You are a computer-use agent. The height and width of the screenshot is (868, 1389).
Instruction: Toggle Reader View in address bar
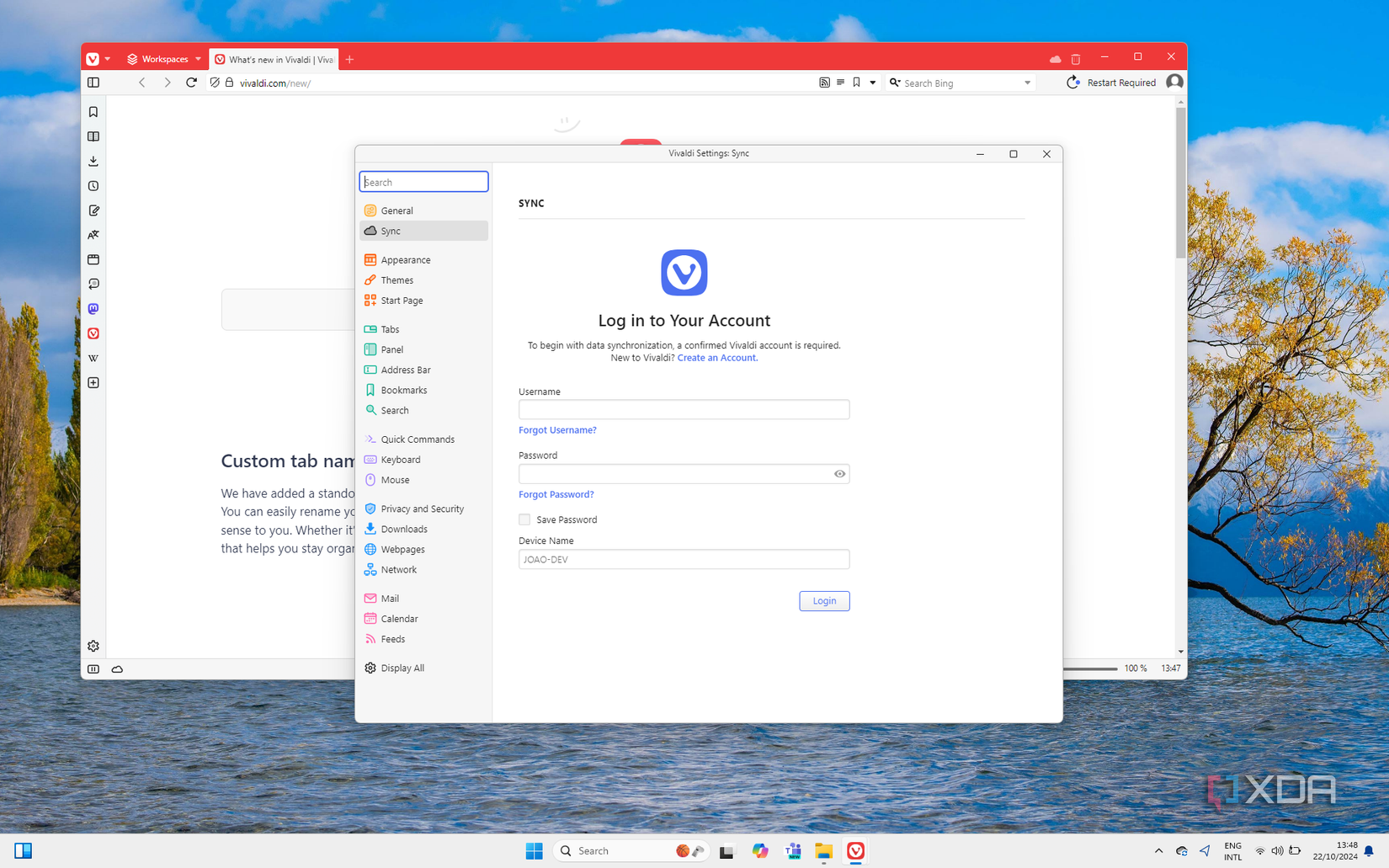840,83
